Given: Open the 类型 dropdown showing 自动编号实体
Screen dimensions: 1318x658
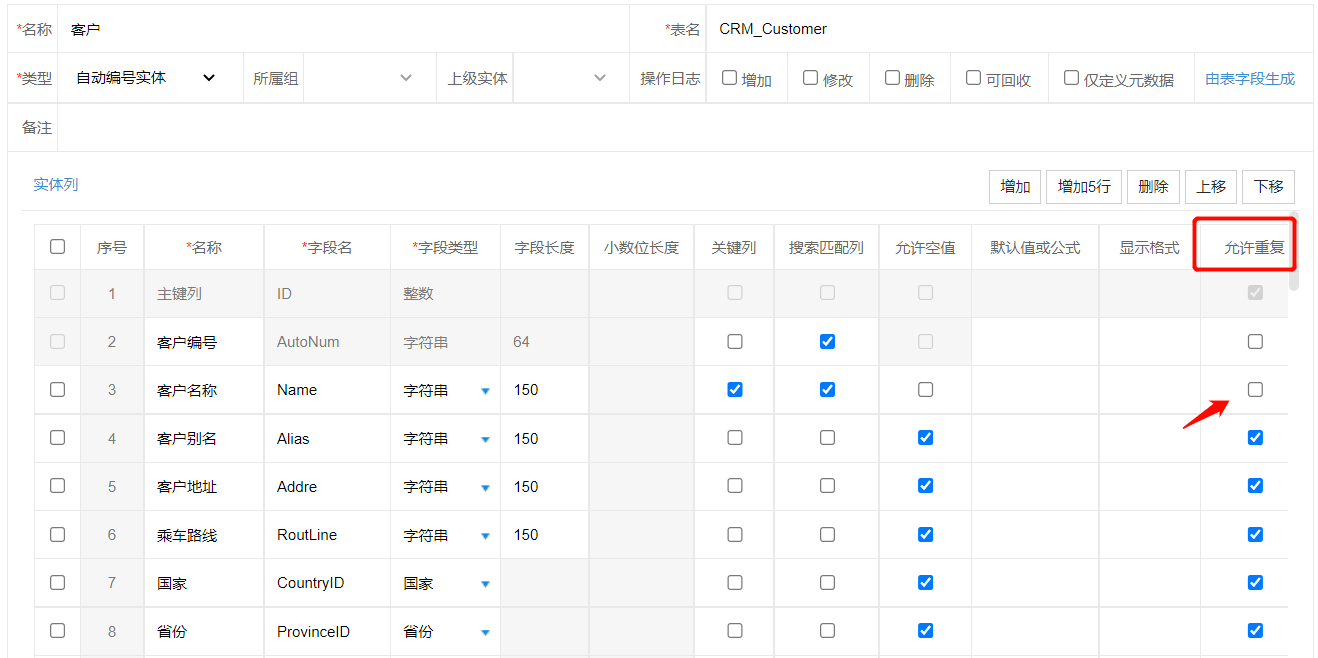Looking at the screenshot, I should [208, 77].
